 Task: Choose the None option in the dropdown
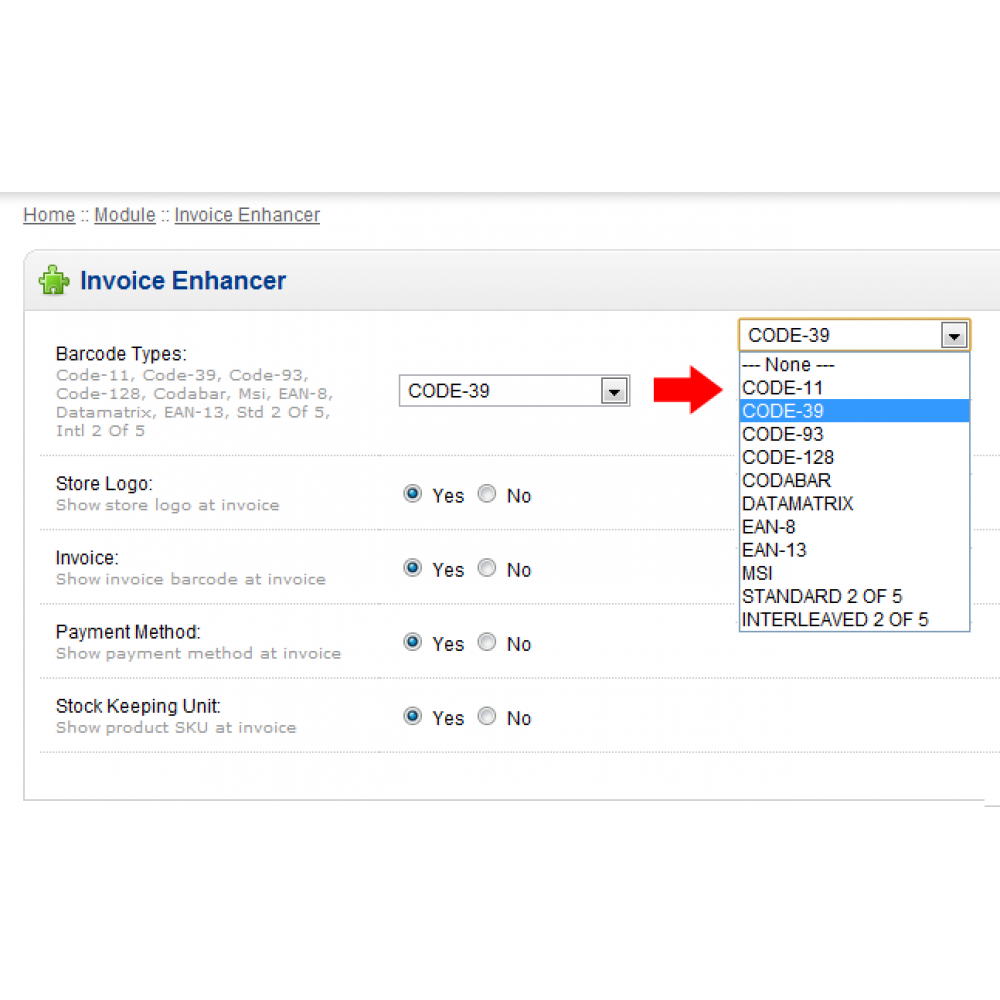click(789, 364)
